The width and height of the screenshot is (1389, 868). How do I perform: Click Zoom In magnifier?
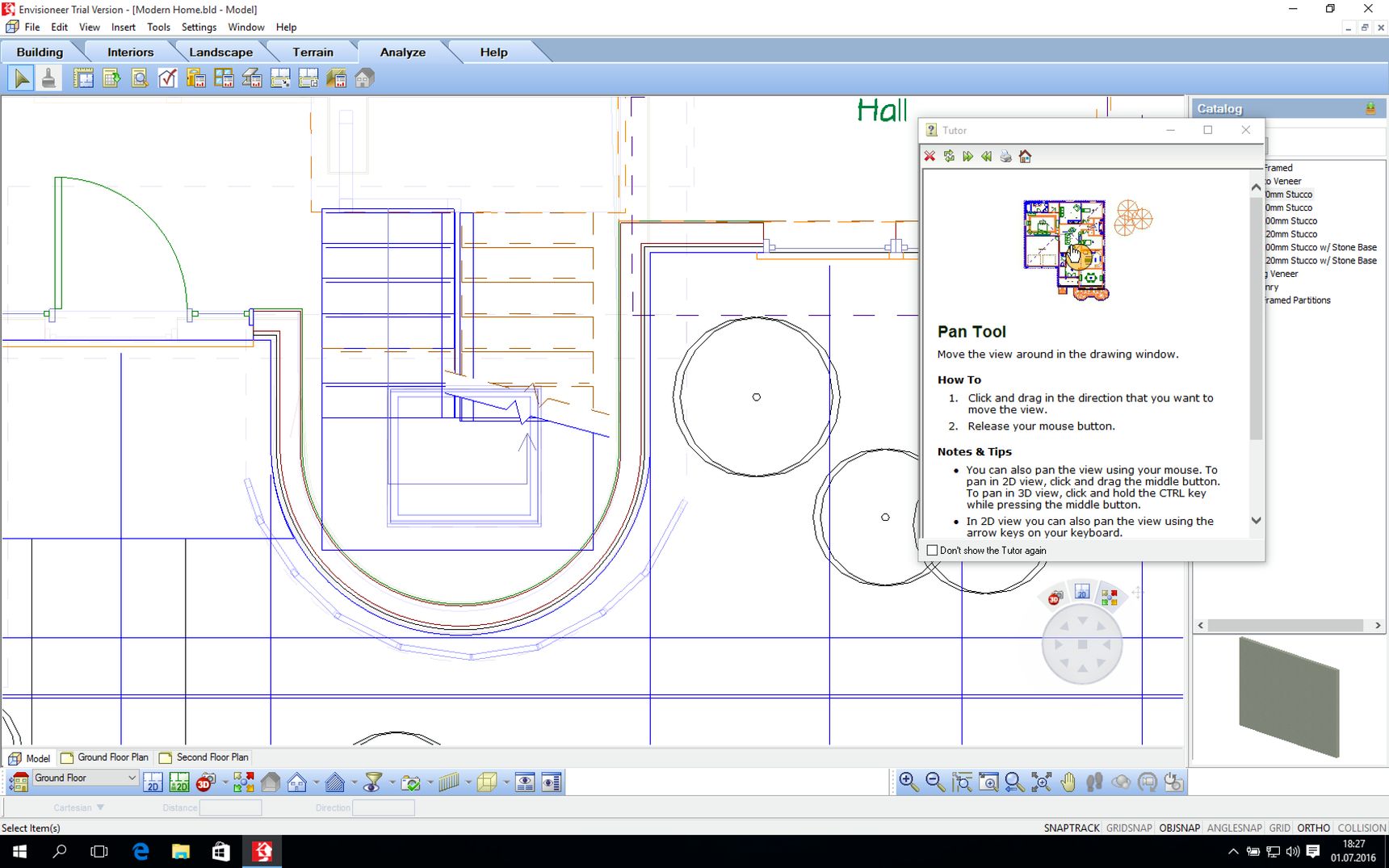click(x=909, y=782)
